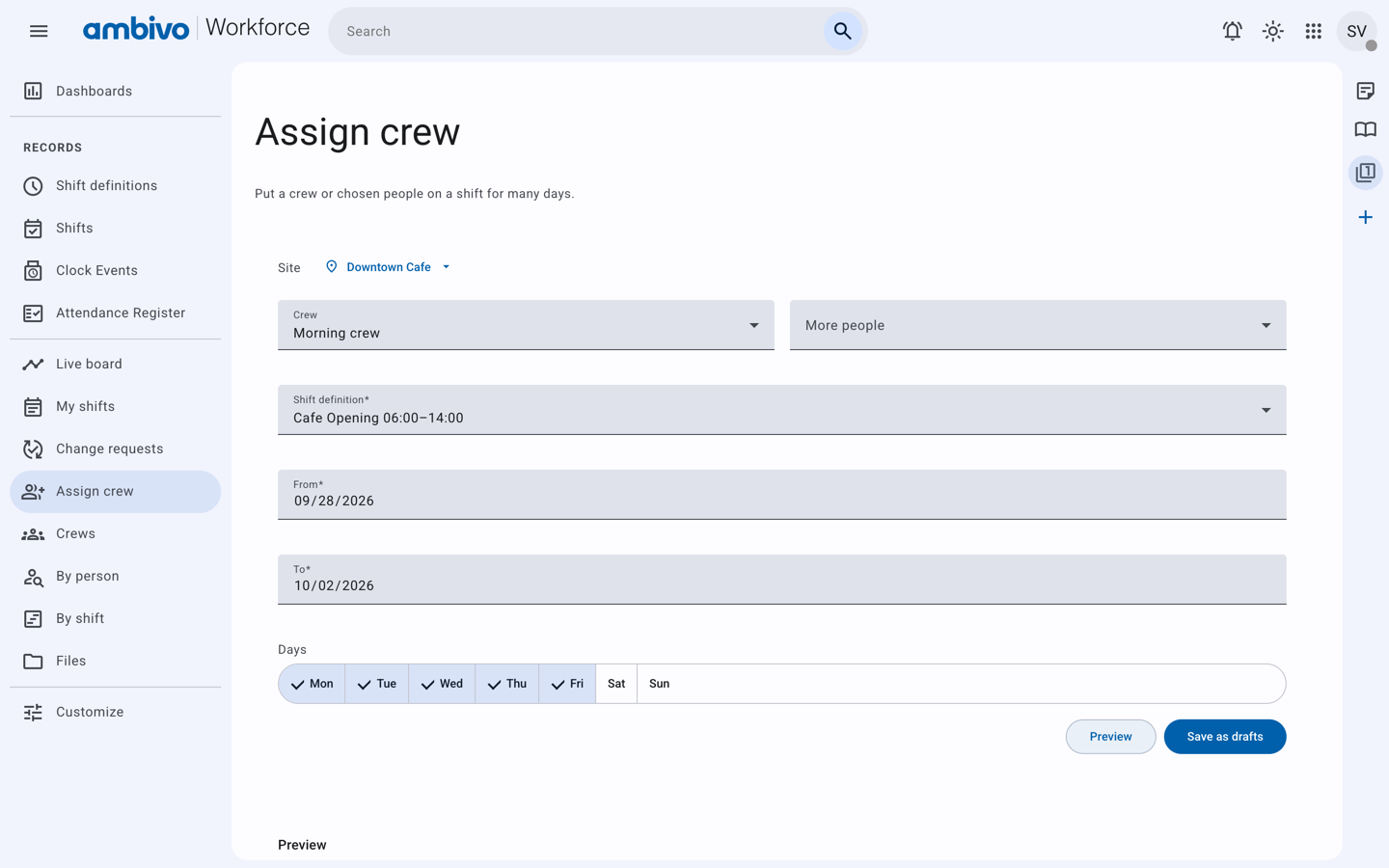Toggle the Fri day chip
This screenshot has width=1389, height=868.
coord(567,684)
